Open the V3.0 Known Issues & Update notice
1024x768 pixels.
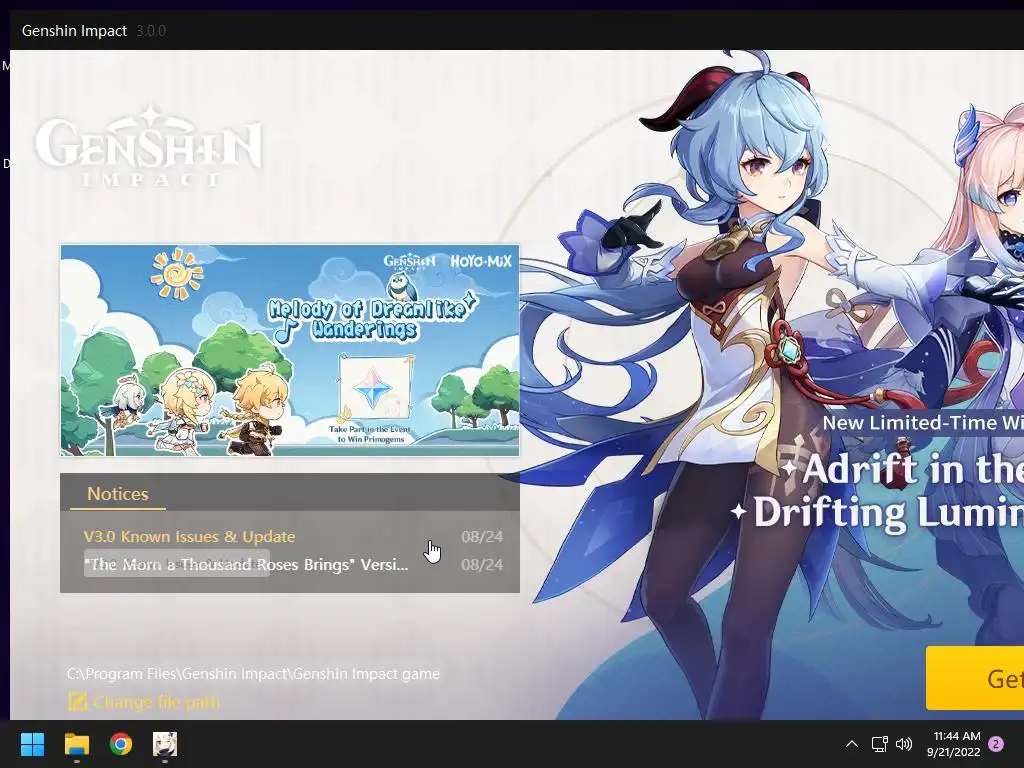tap(189, 537)
